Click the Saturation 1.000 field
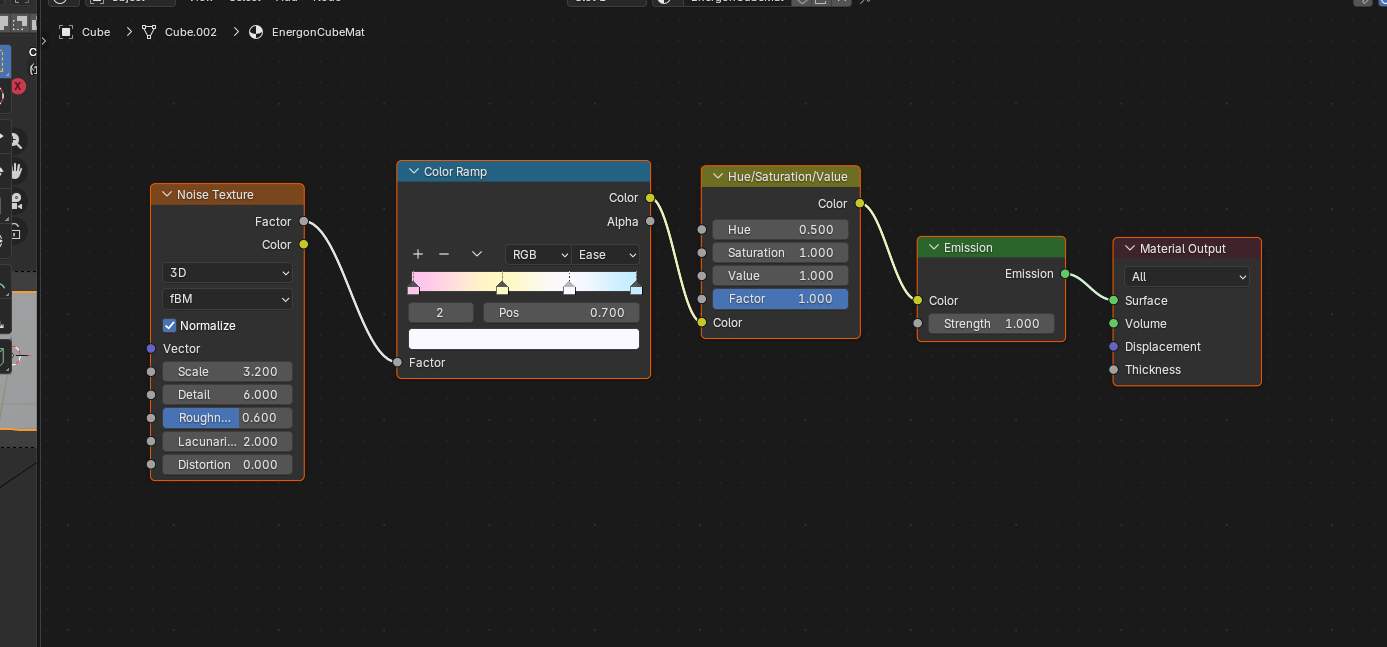This screenshot has height=647, width=1387. [780, 253]
